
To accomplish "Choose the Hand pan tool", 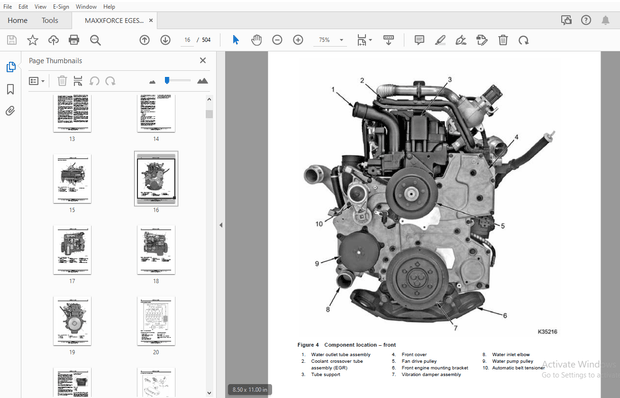I will click(x=257, y=40).
